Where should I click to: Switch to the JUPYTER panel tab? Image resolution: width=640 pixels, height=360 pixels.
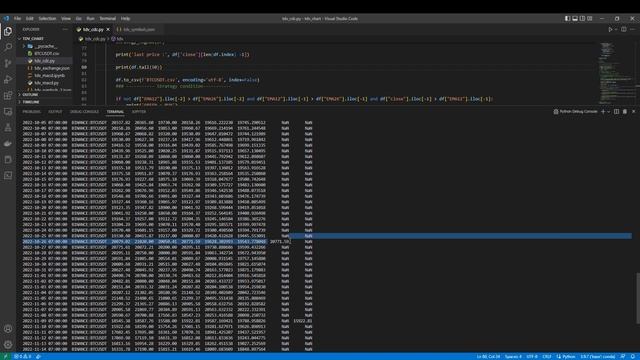point(139,111)
